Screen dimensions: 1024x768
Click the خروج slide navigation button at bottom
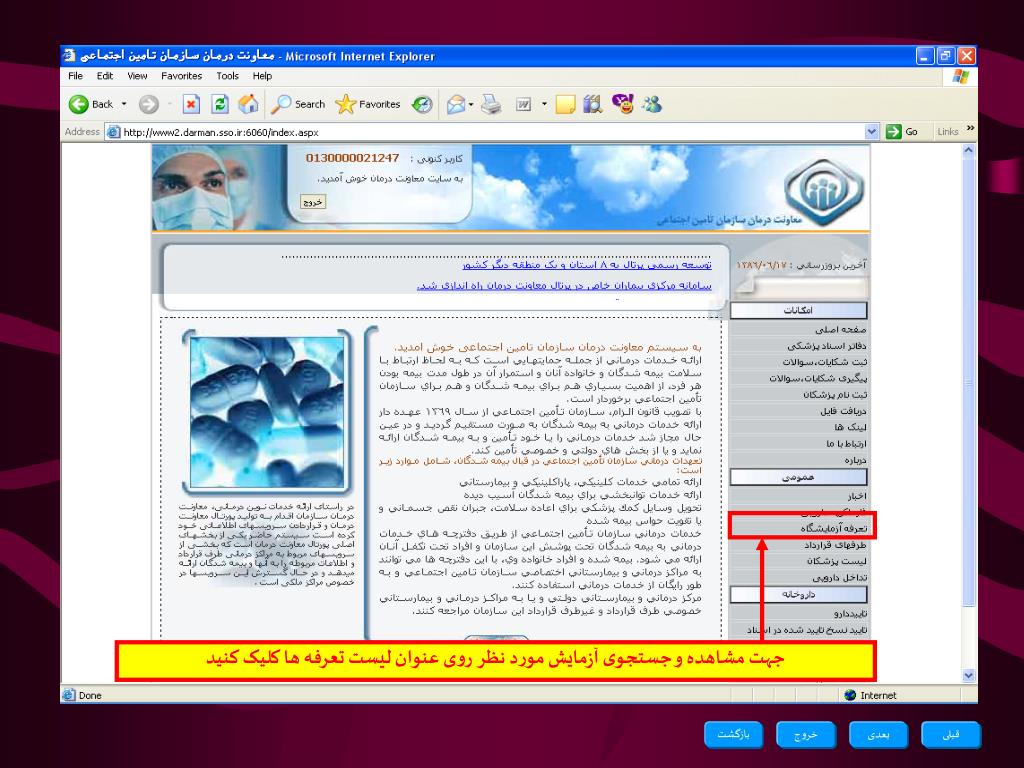coord(806,734)
